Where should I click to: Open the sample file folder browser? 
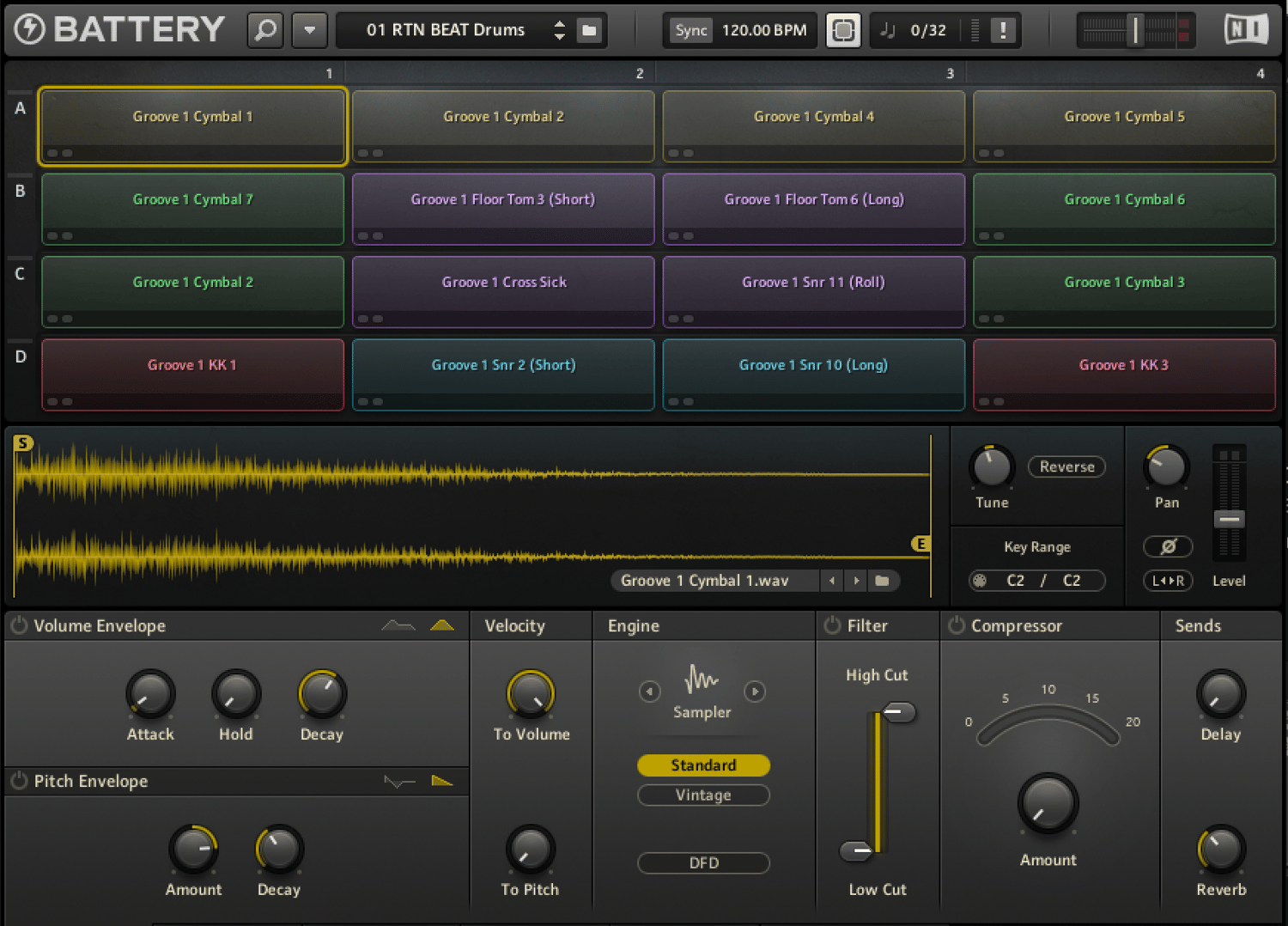tap(882, 581)
